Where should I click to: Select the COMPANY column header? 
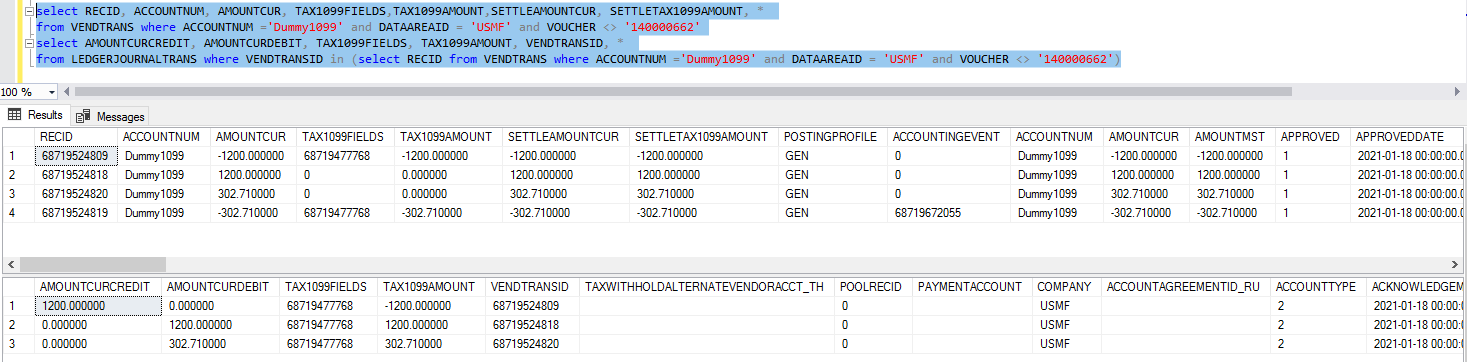click(1066, 287)
